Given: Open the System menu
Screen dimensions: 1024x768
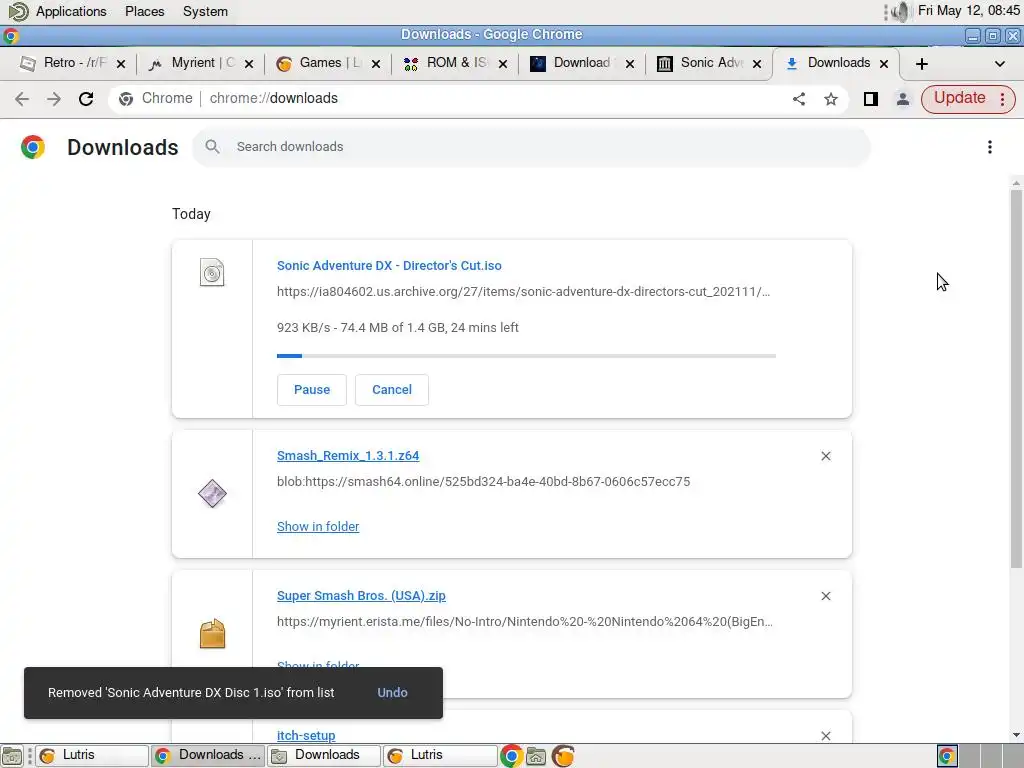Looking at the screenshot, I should tap(205, 12).
